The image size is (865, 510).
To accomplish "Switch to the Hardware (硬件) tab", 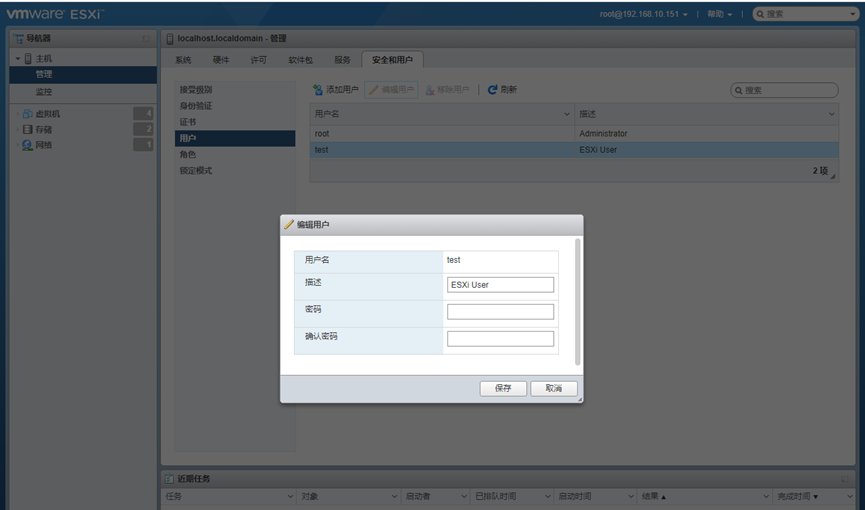I will coord(221,60).
